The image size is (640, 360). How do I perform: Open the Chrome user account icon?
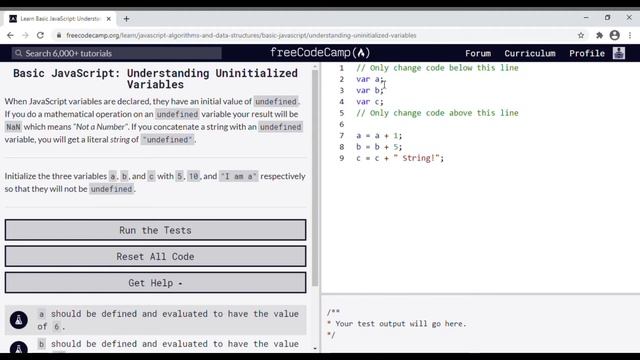pos(615,36)
